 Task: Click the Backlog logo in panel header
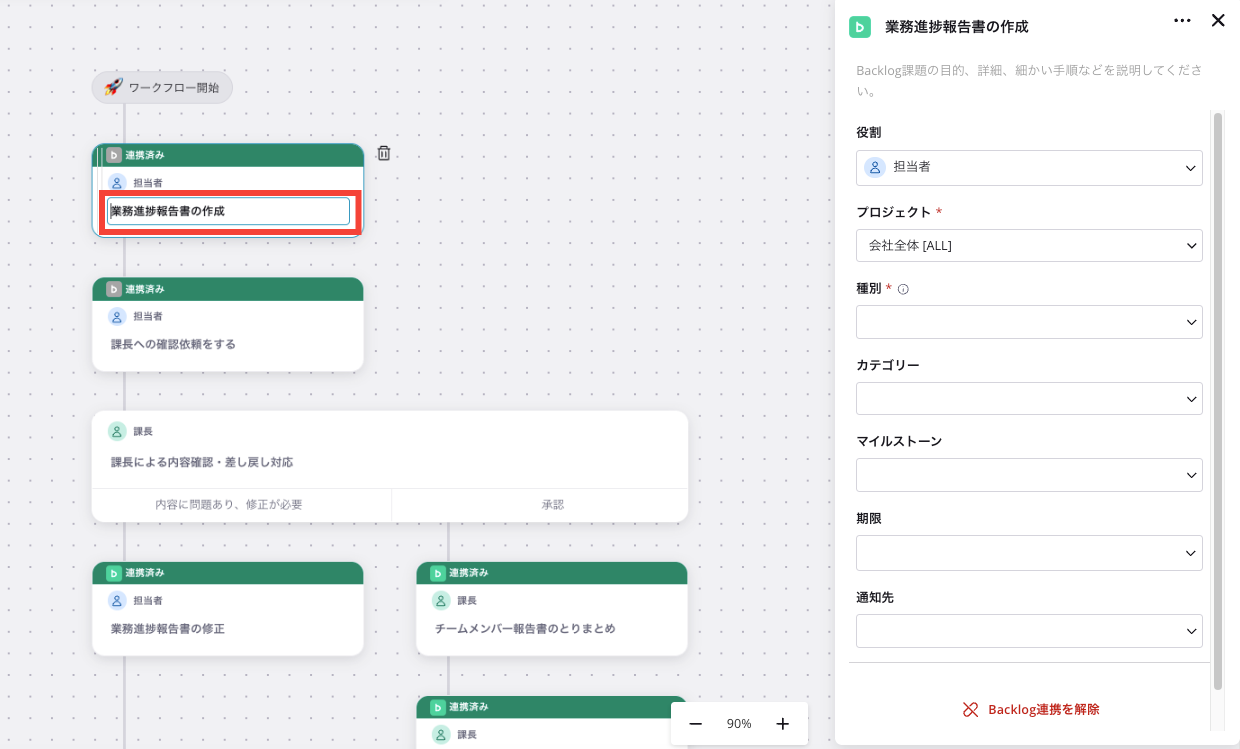[860, 27]
